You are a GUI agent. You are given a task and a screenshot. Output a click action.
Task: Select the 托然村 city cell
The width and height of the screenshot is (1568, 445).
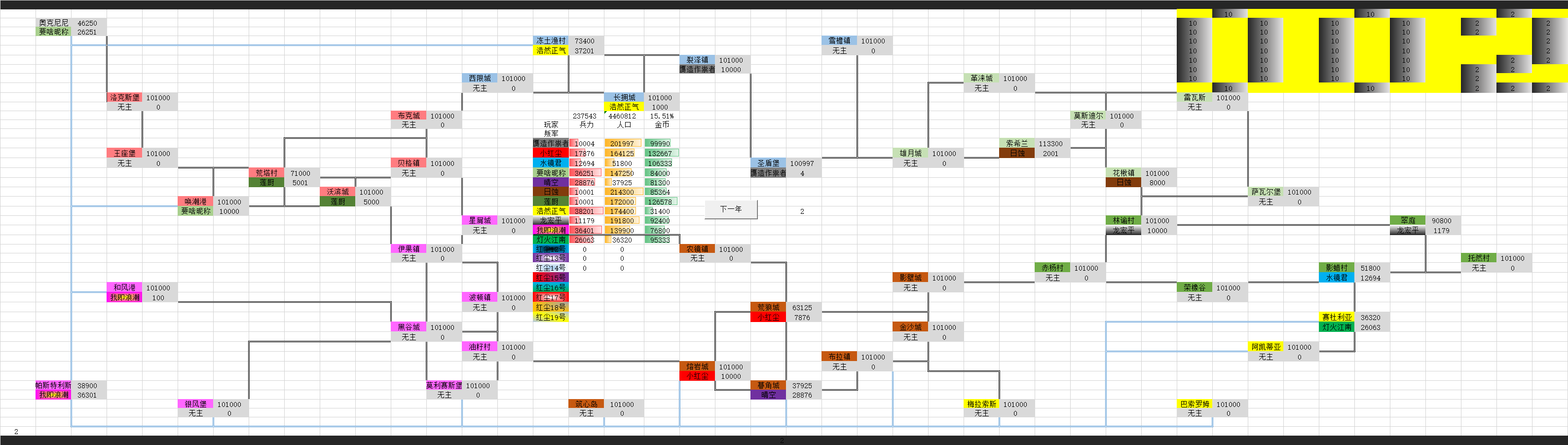tap(1479, 258)
